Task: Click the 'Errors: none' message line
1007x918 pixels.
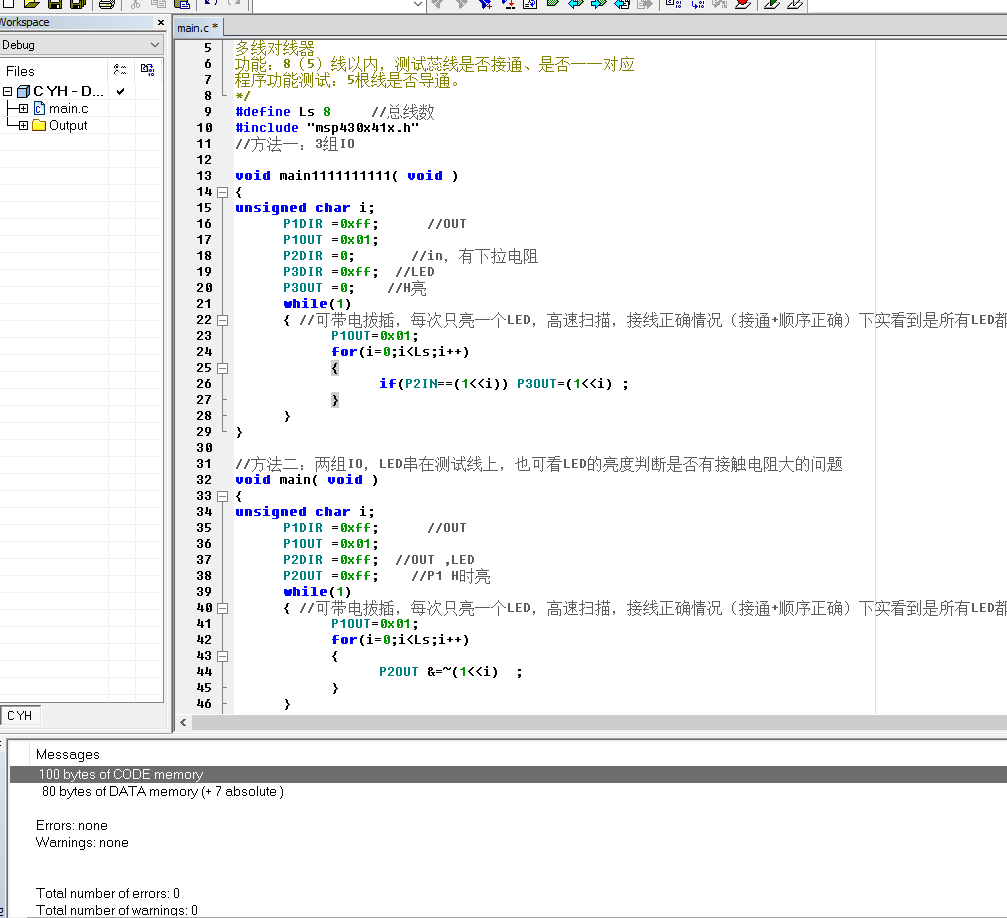Action: [72, 825]
